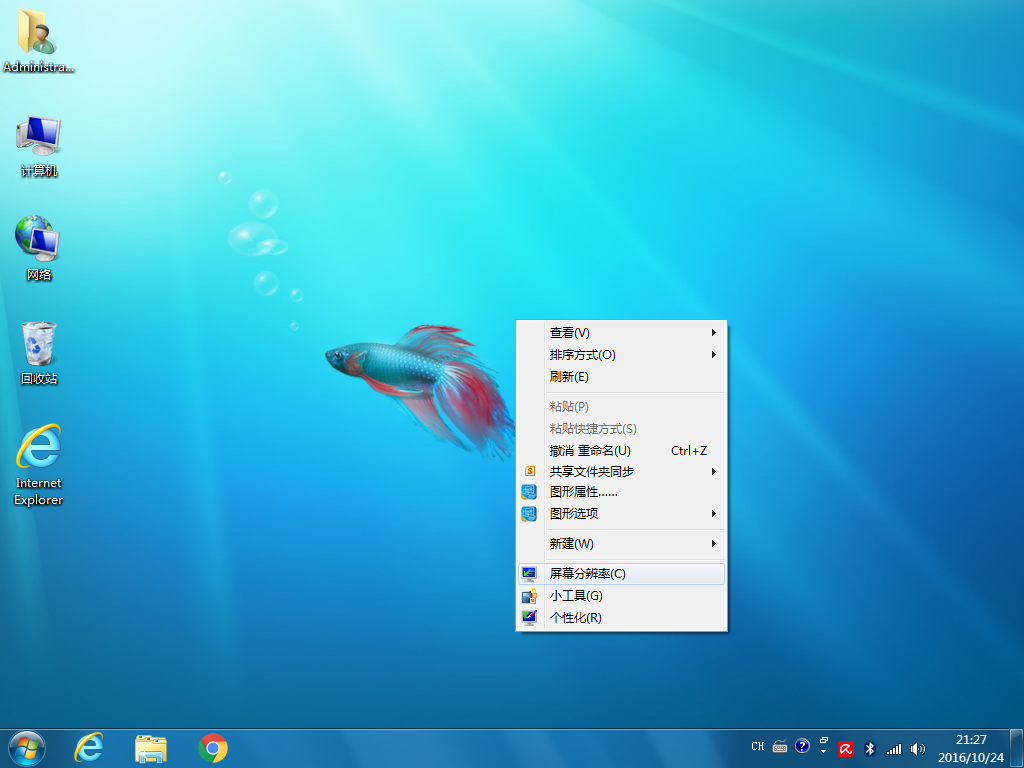The height and width of the screenshot is (768, 1024).
Task: Expand the 排序方式(O) submenu arrow
Action: point(714,355)
